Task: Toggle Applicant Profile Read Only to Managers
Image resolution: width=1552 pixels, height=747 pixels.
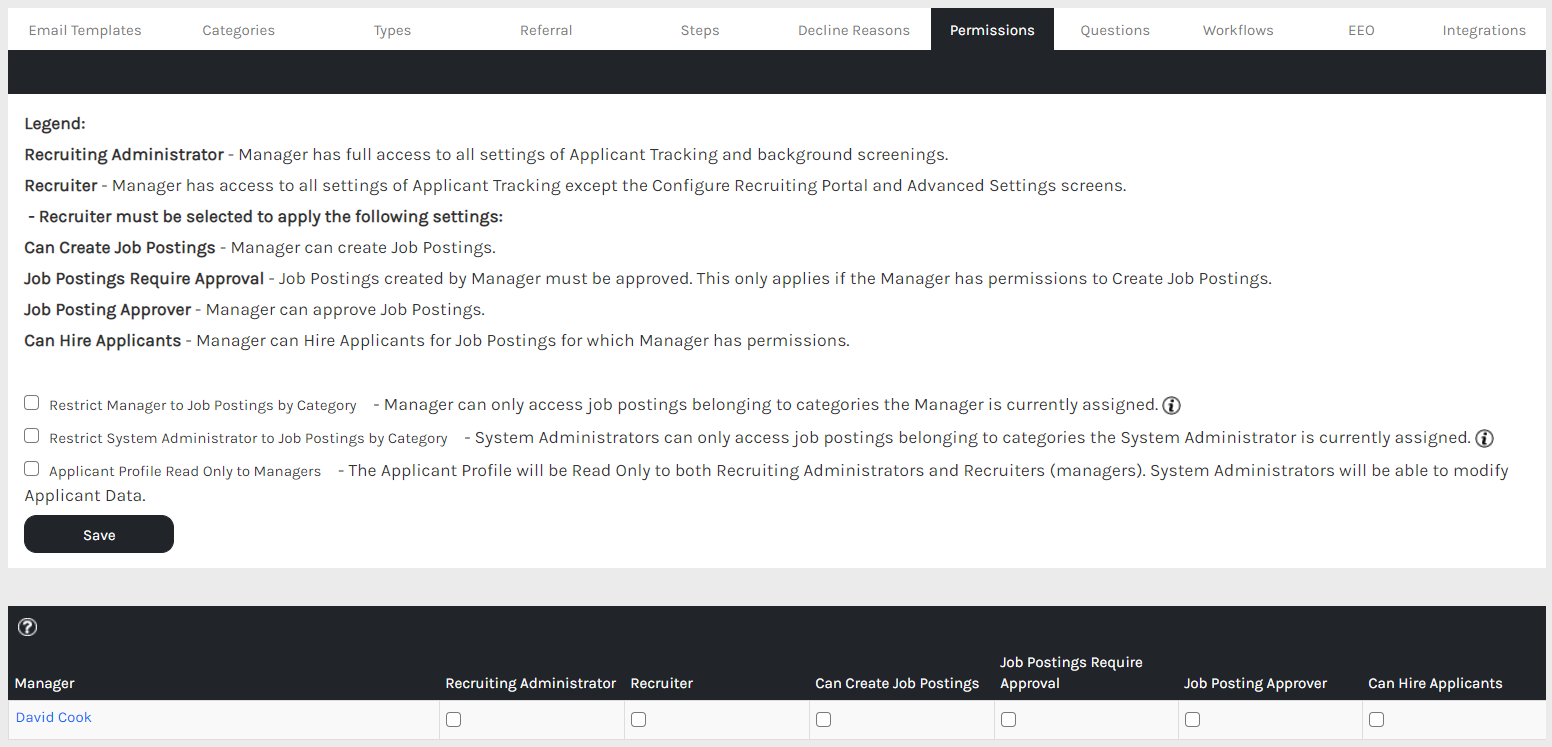Action: (32, 469)
